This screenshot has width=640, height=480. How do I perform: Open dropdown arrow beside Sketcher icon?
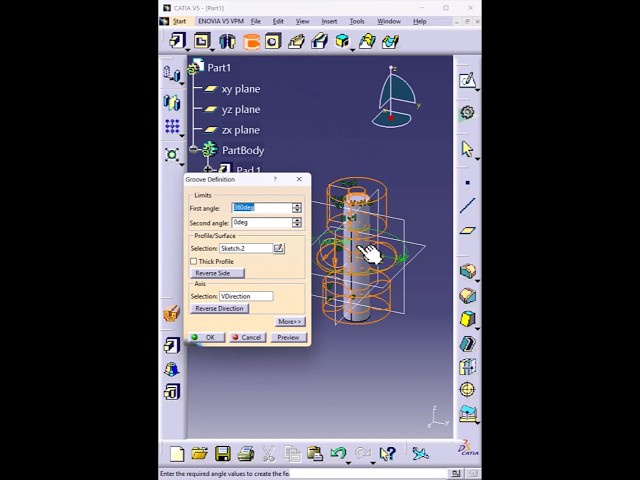pos(477,90)
